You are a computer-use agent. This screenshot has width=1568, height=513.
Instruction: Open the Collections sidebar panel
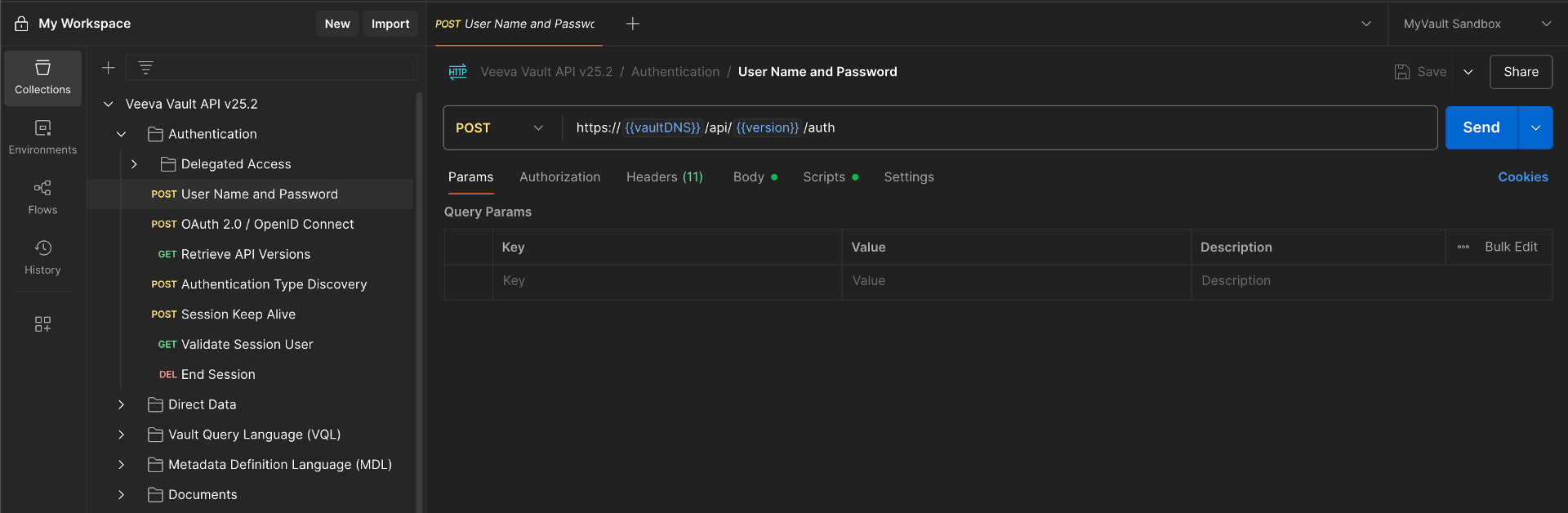(x=42, y=78)
